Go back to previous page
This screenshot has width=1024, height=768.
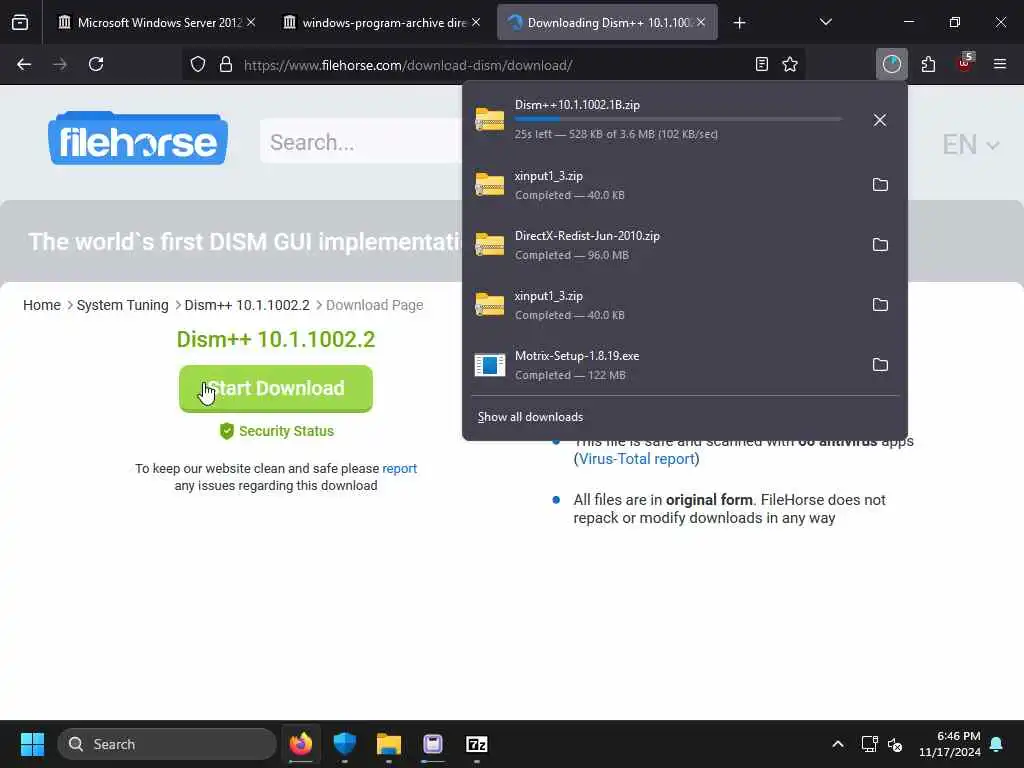[24, 64]
